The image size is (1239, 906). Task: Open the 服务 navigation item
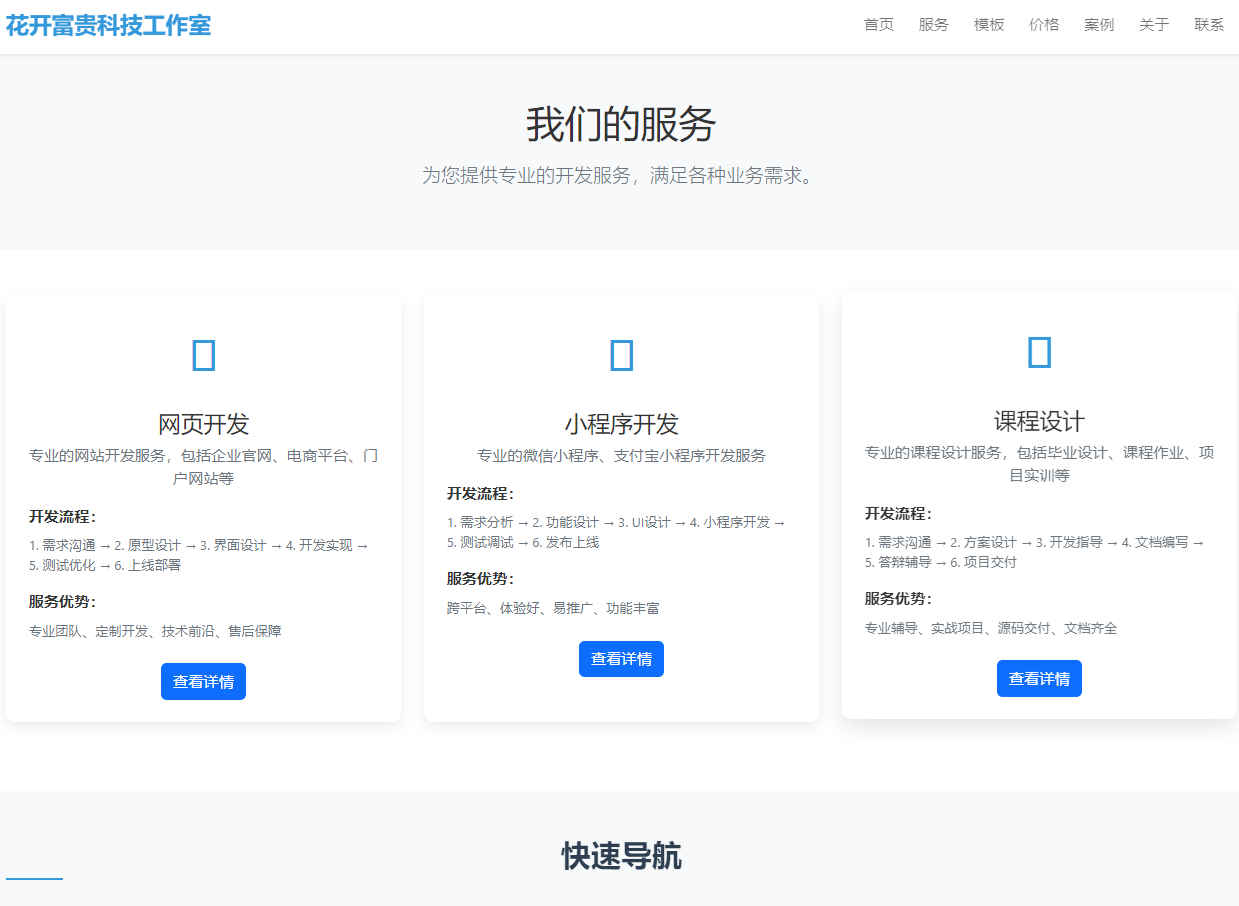933,24
